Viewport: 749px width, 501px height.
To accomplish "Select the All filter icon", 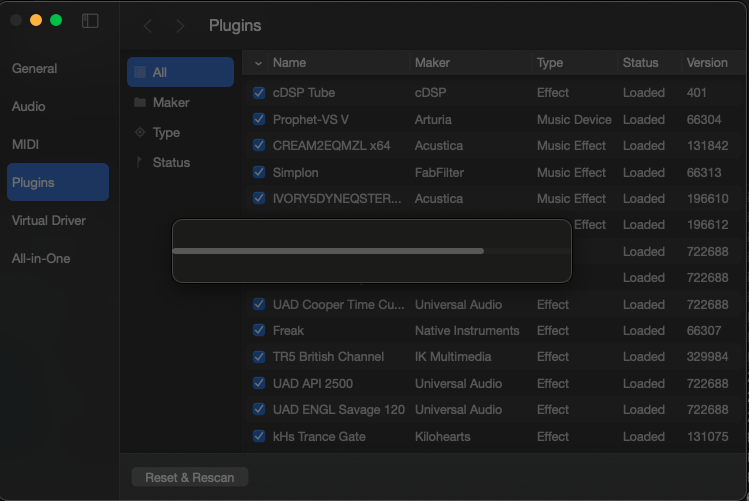I will [x=140, y=72].
